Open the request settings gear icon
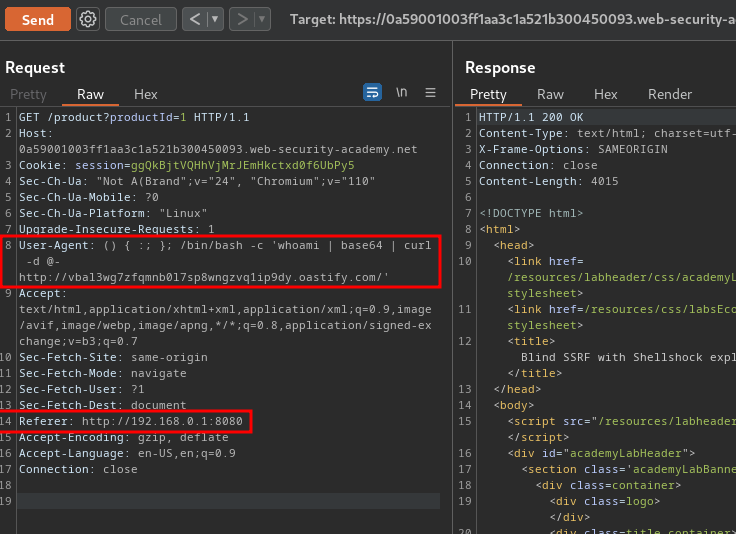This screenshot has width=736, height=534. pos(88,19)
